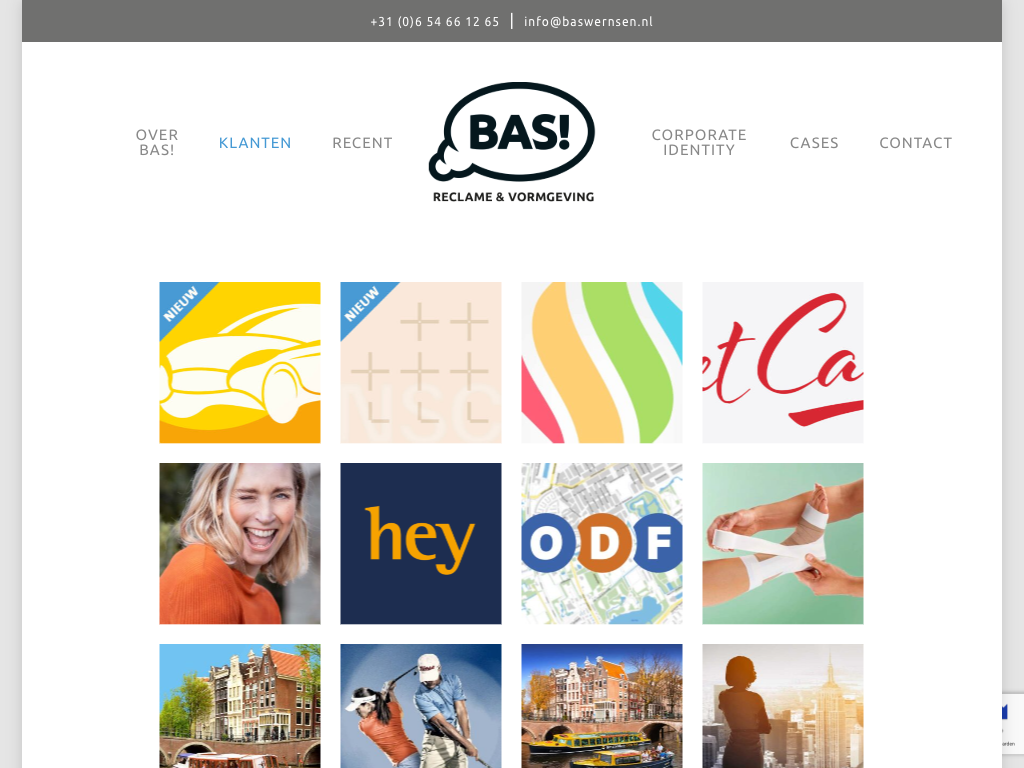1024x768 pixels.
Task: Open the Cases page
Action: (814, 142)
